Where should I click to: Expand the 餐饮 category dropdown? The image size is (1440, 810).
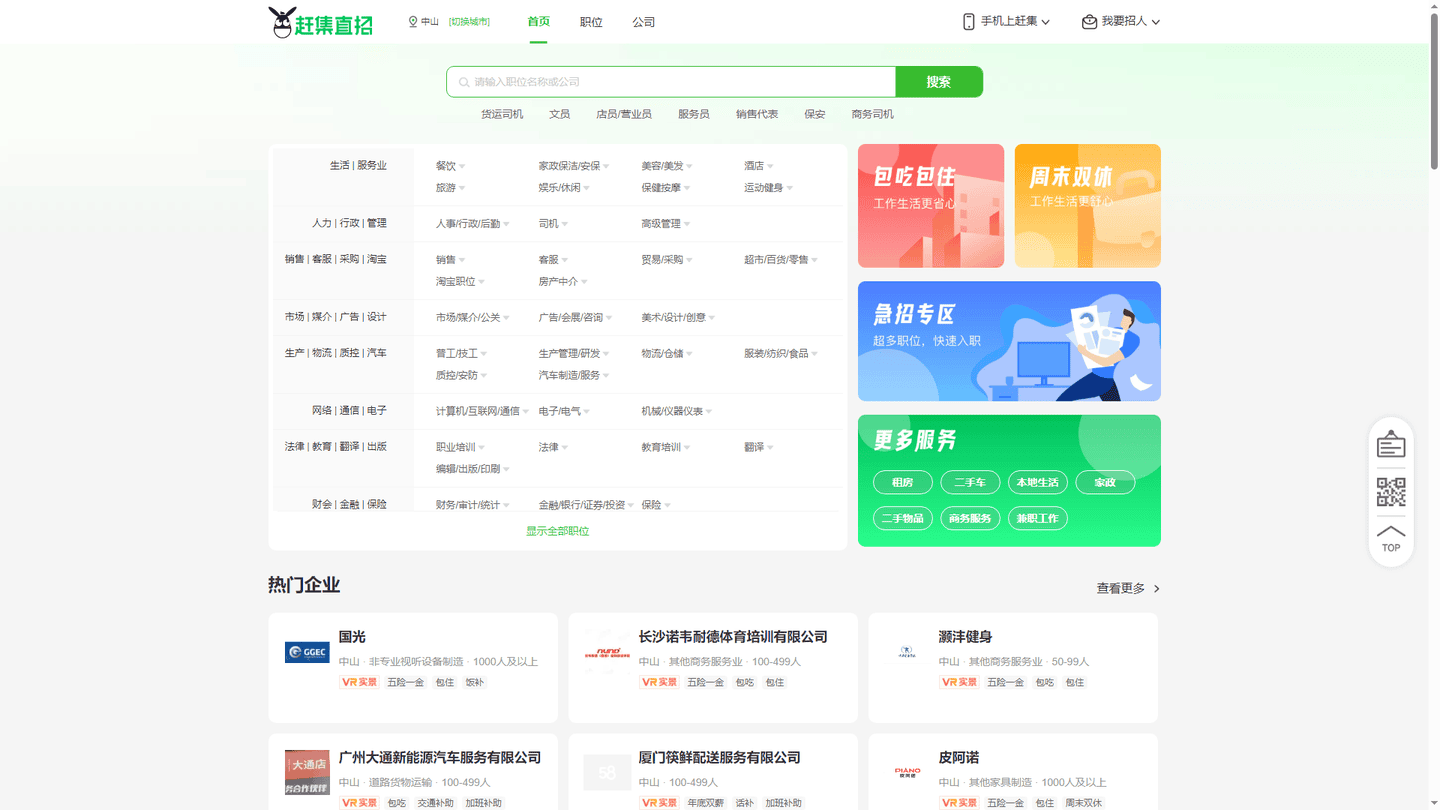462,167
